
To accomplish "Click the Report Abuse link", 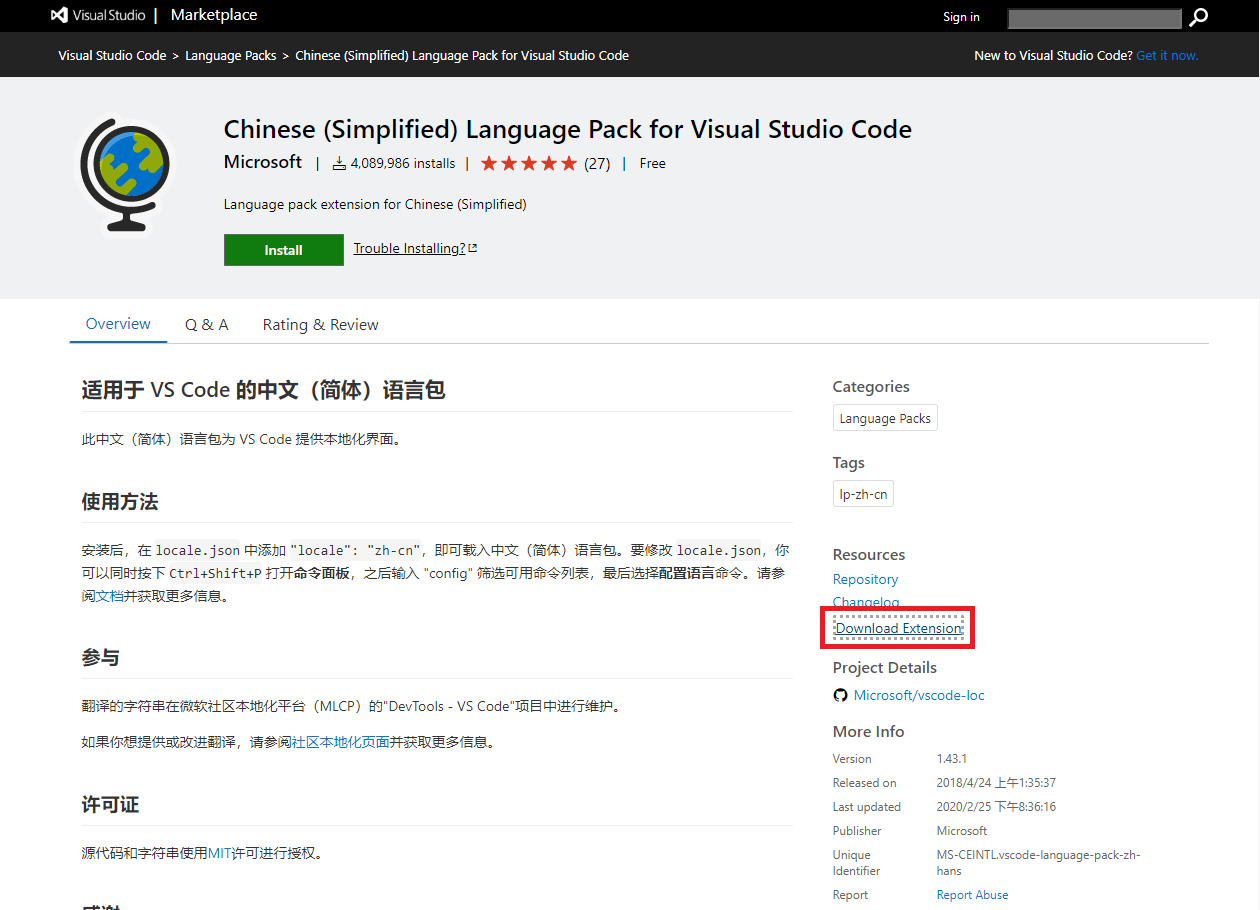I will (x=972, y=895).
